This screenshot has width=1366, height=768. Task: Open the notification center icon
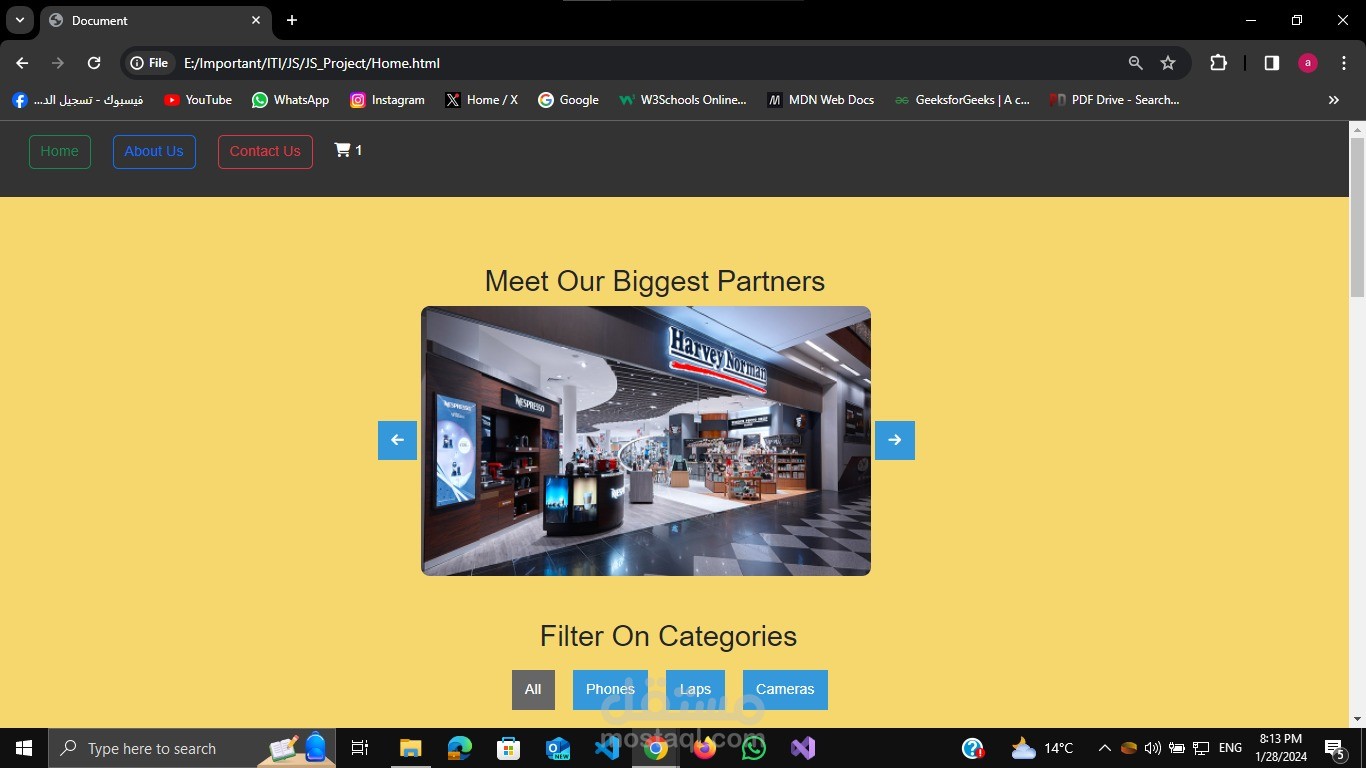(1334, 748)
